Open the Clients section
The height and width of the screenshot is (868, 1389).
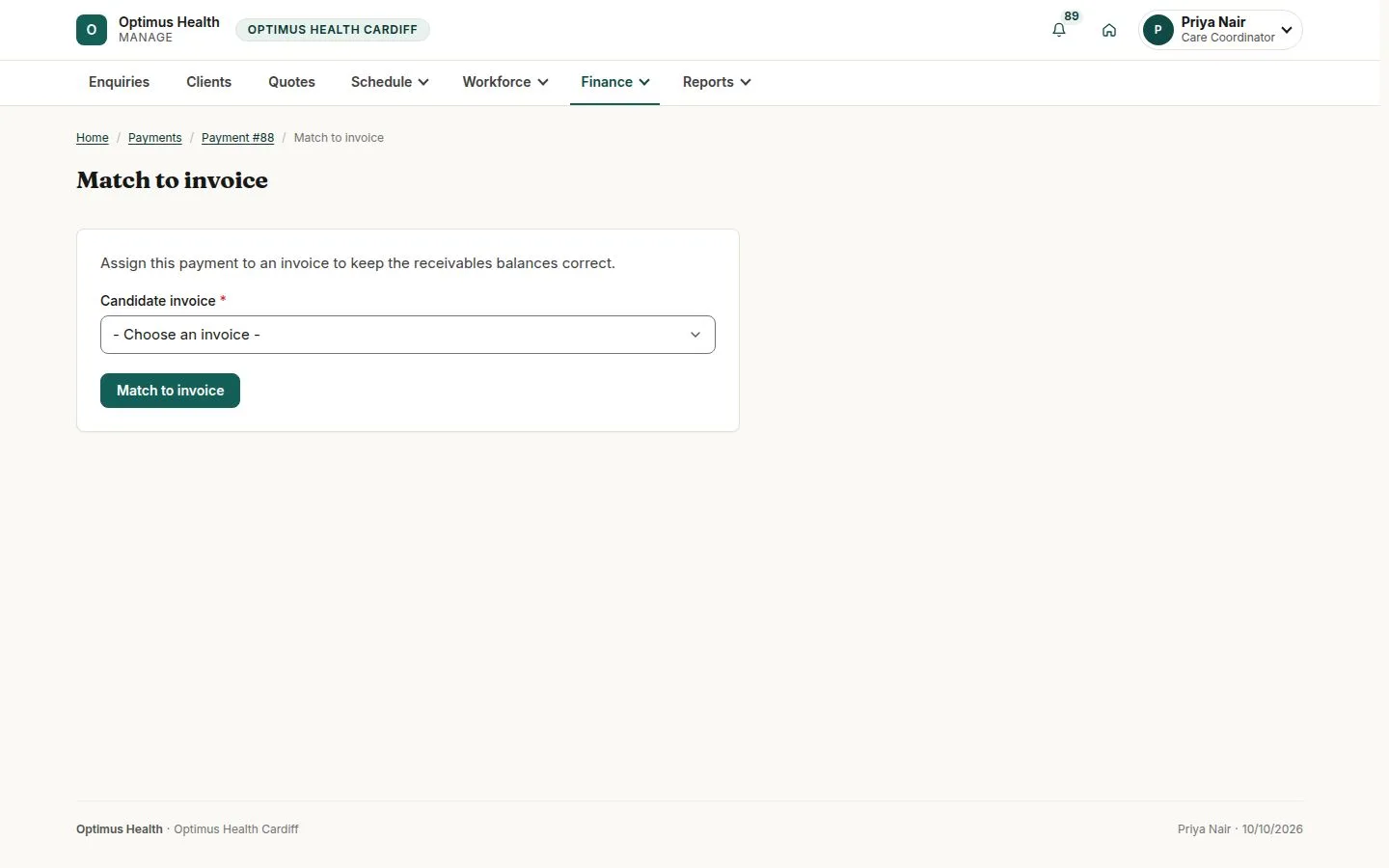pyautogui.click(x=208, y=82)
